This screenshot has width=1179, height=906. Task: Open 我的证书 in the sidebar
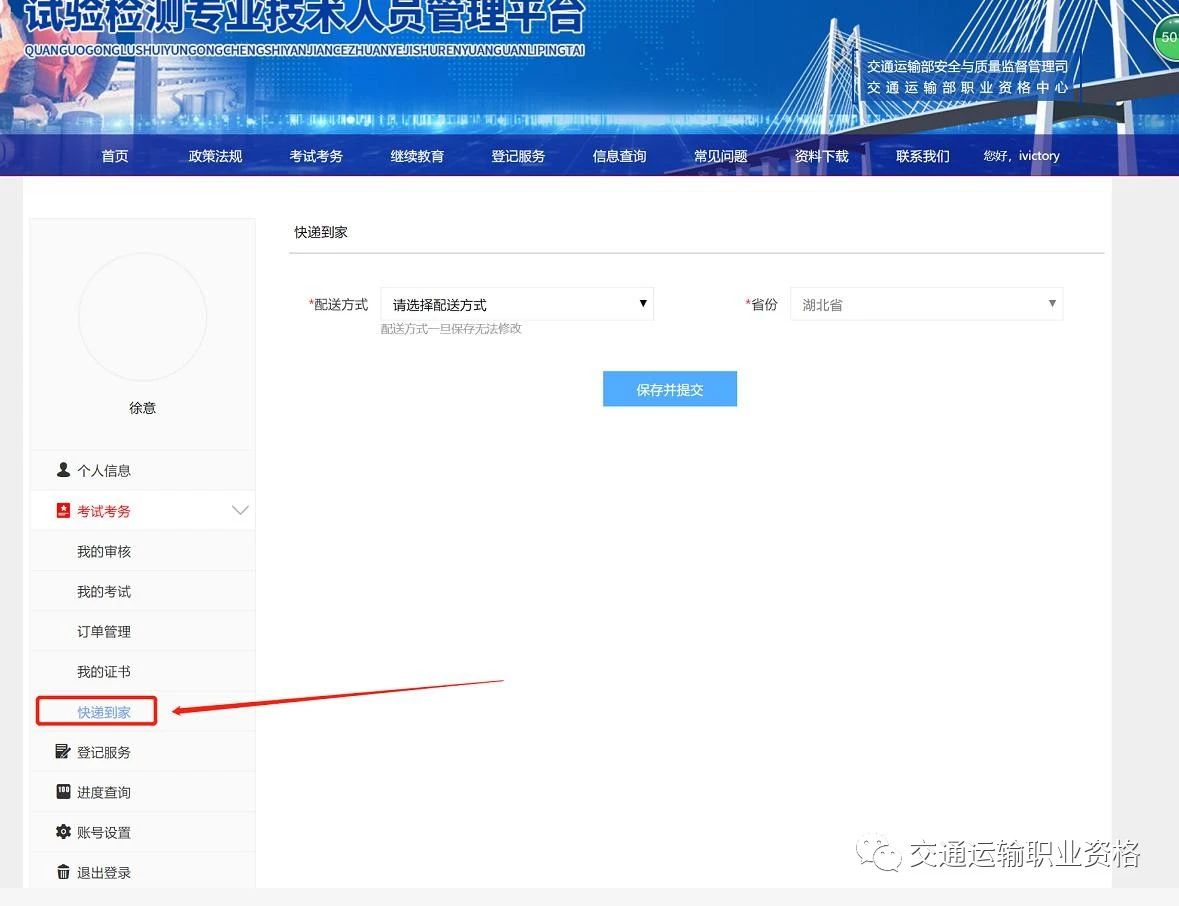[104, 672]
